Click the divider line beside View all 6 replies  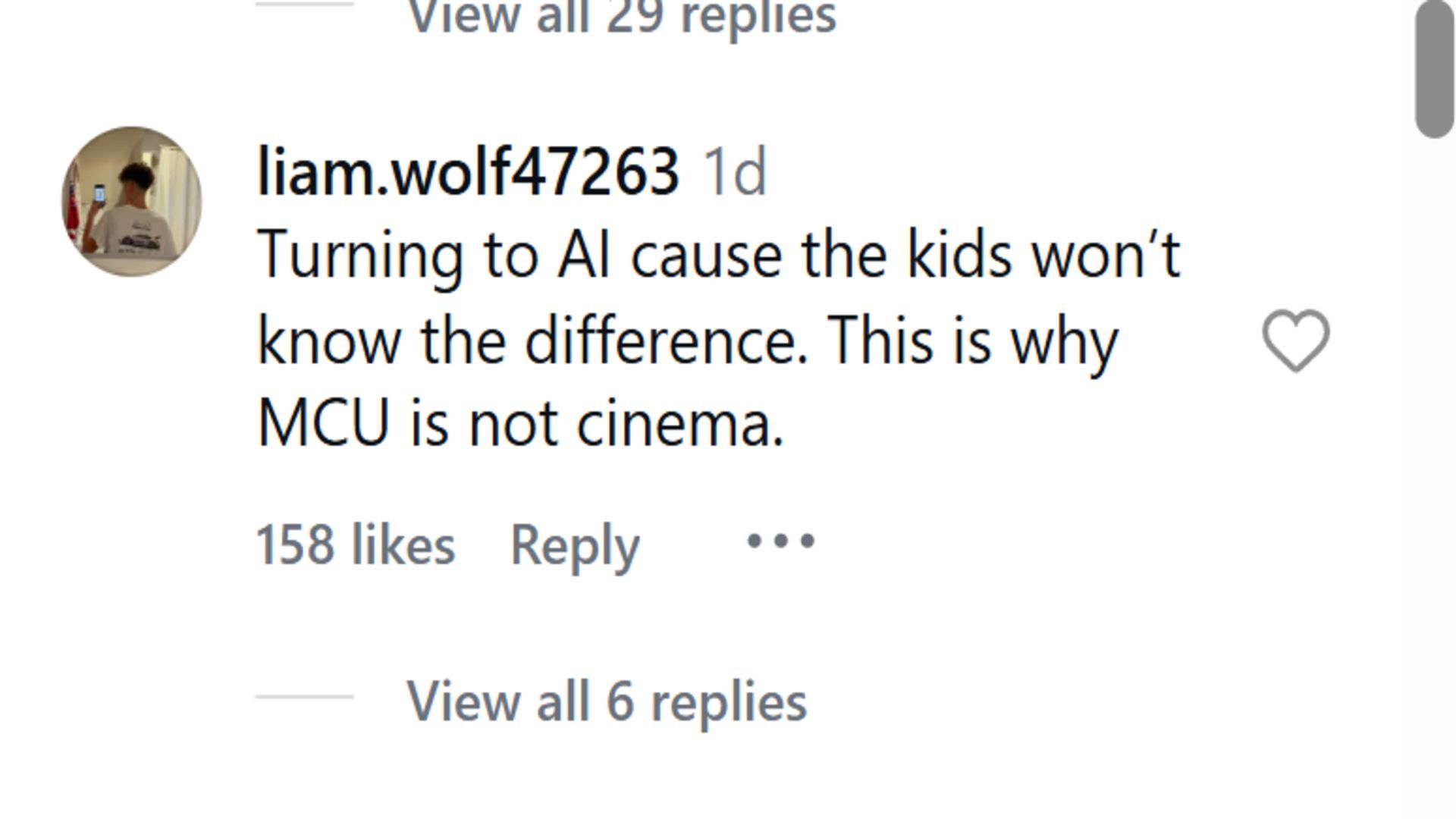pos(305,696)
